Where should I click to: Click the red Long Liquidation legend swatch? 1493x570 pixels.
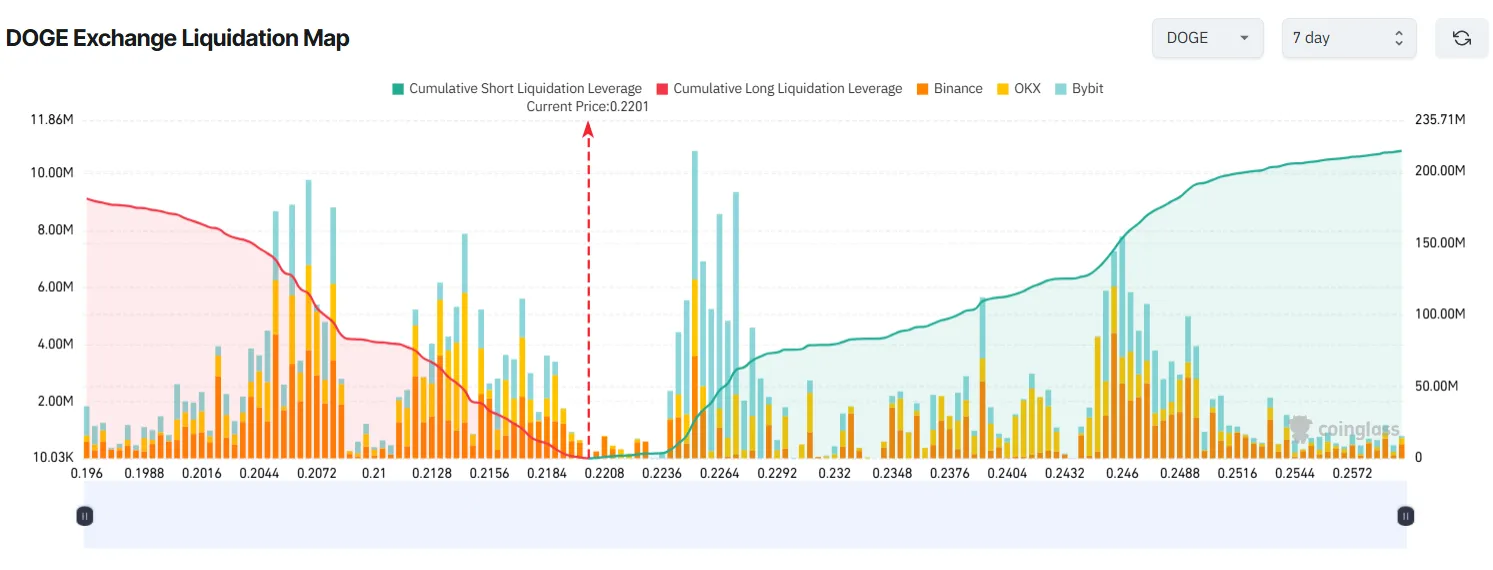coord(662,89)
